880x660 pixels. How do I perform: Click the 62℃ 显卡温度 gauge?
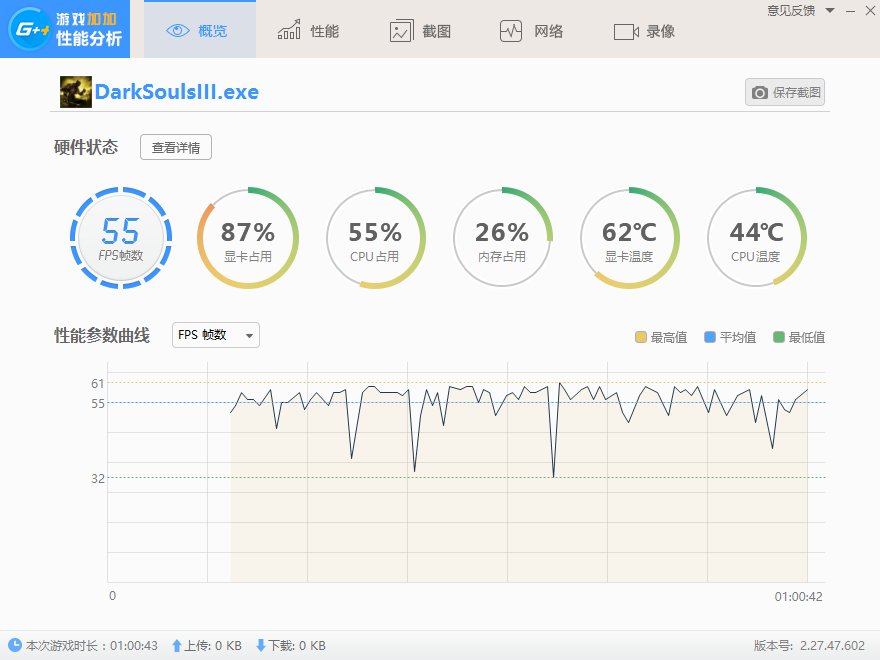click(x=629, y=238)
